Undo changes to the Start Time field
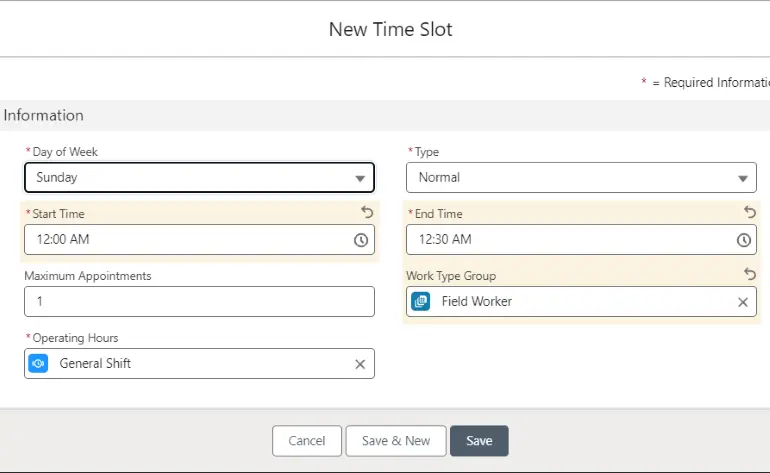The height and width of the screenshot is (473, 770). pos(366,213)
